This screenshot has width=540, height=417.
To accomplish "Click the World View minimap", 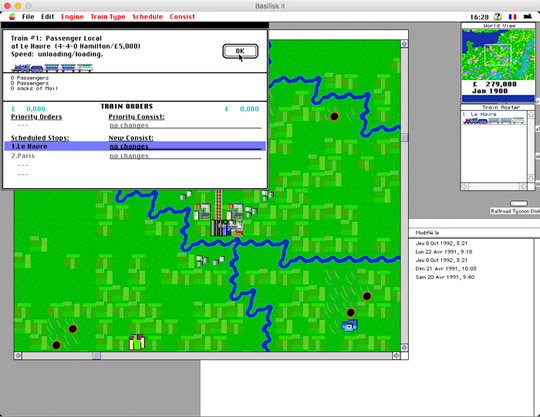I will click(498, 54).
